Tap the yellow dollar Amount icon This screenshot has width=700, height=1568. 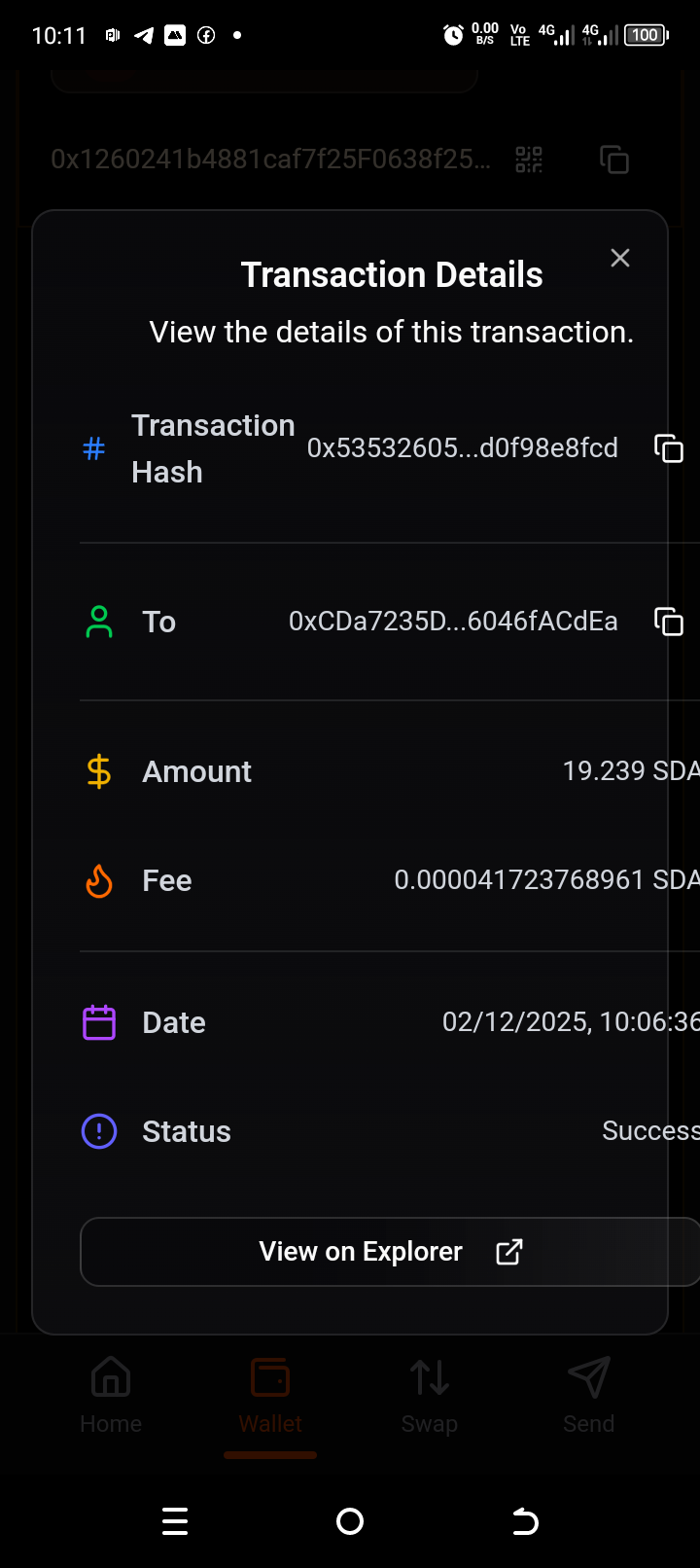(x=99, y=771)
